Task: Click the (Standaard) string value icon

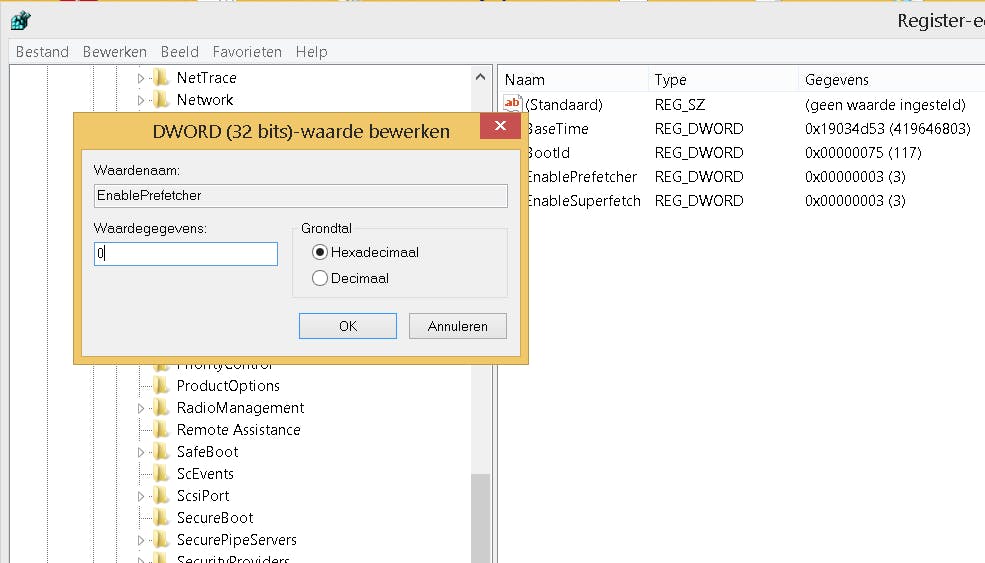Action: (512, 104)
